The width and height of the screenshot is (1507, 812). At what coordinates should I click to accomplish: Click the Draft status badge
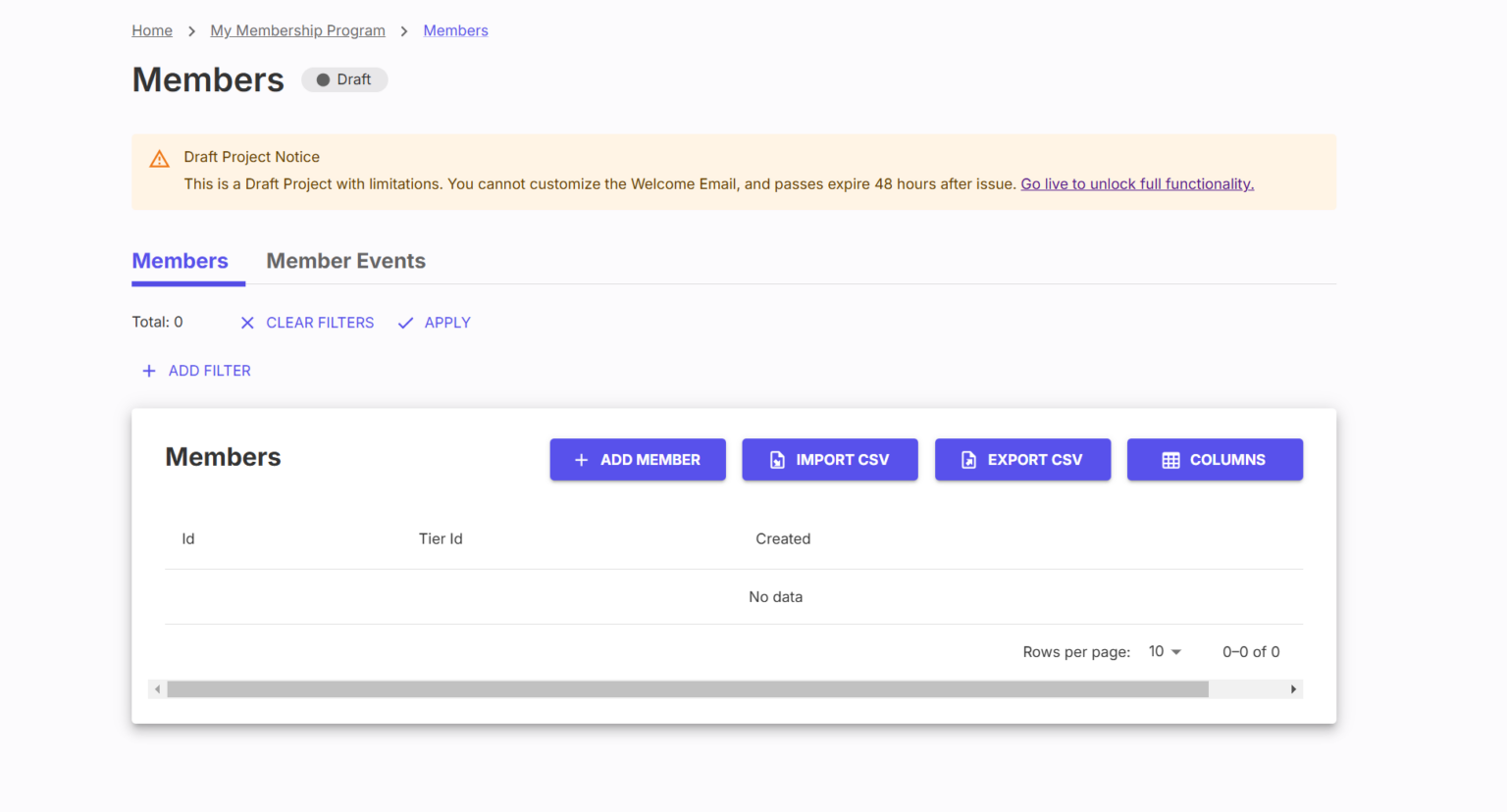point(344,79)
